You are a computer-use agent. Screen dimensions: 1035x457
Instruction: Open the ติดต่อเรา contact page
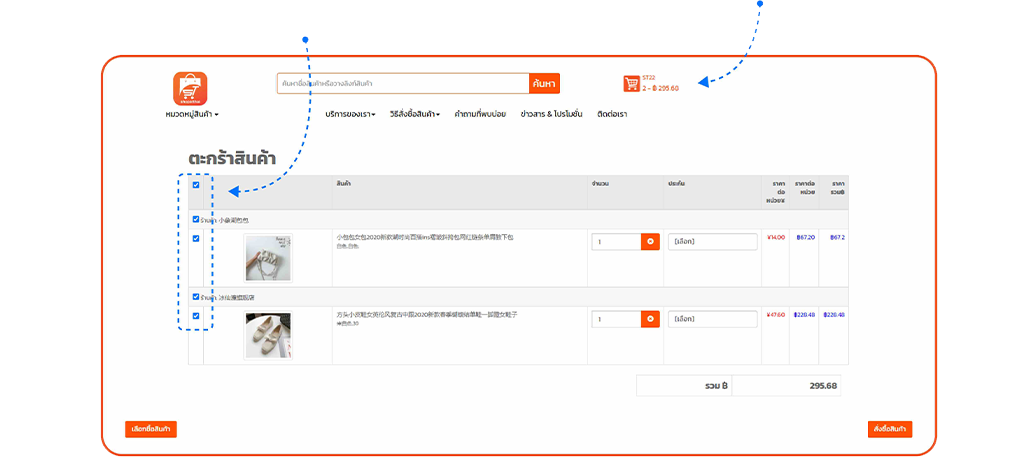coord(612,114)
